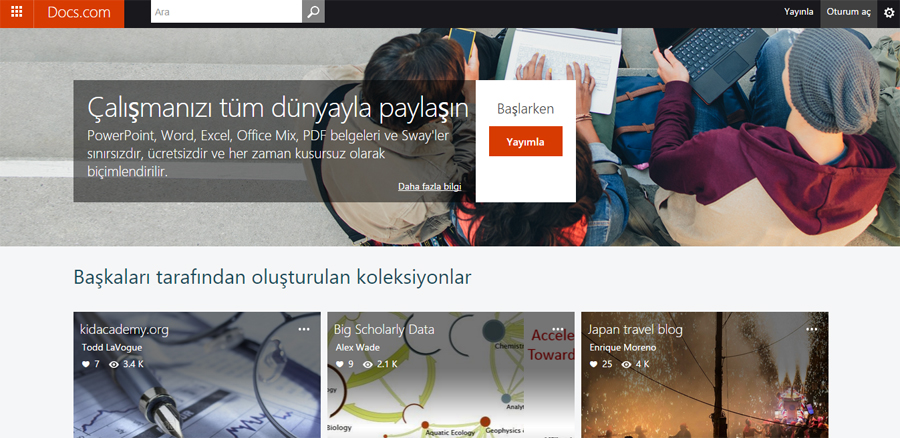Click Yayımla in the top navigation bar
The height and width of the screenshot is (438, 900).
point(798,13)
